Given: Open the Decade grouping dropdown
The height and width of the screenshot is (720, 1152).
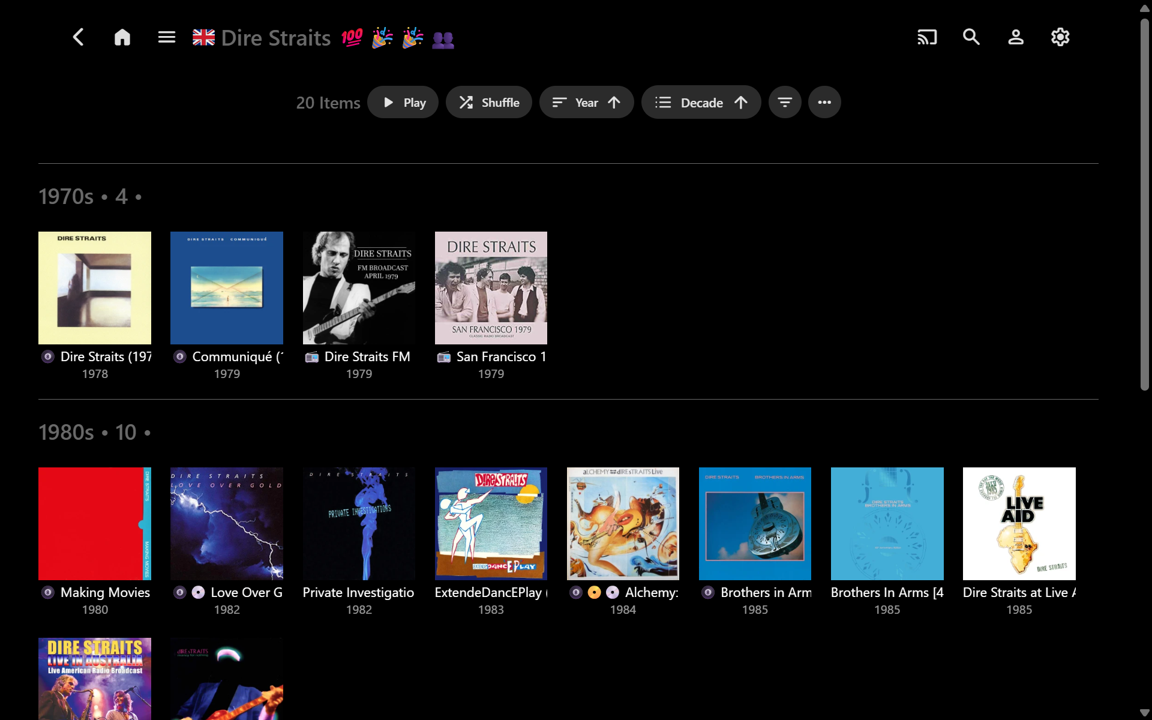Looking at the screenshot, I should 701,102.
